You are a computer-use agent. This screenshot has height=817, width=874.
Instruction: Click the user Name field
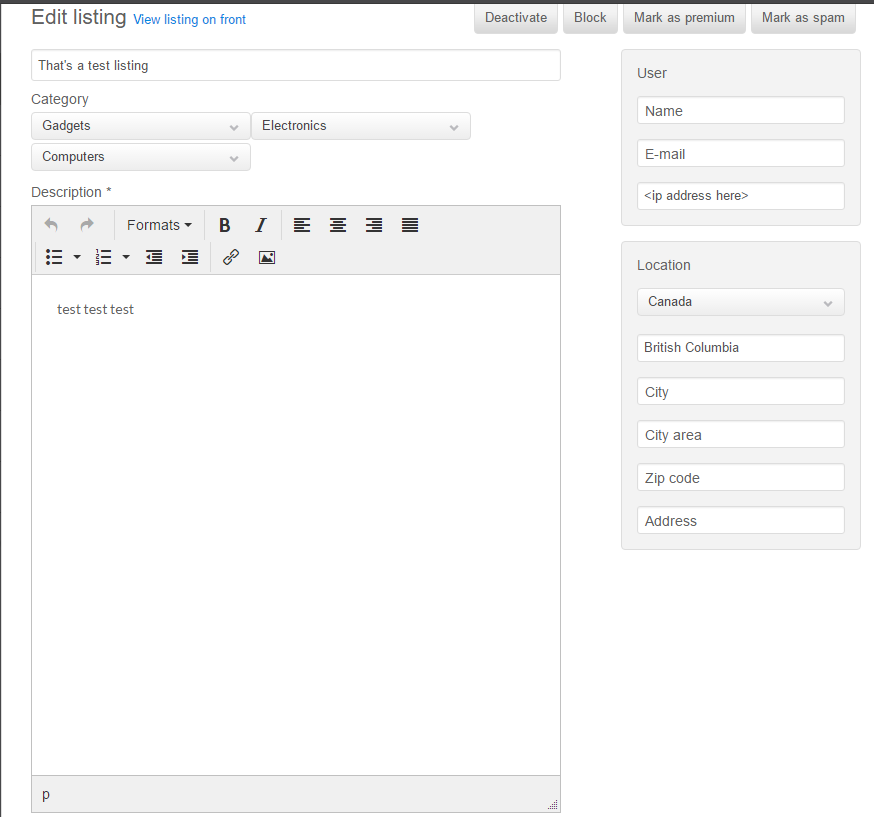click(741, 110)
